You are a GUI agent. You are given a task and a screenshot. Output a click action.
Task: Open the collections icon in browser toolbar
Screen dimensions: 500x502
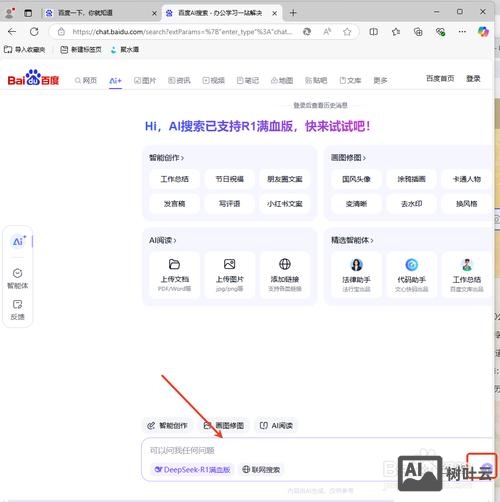tap(418, 32)
